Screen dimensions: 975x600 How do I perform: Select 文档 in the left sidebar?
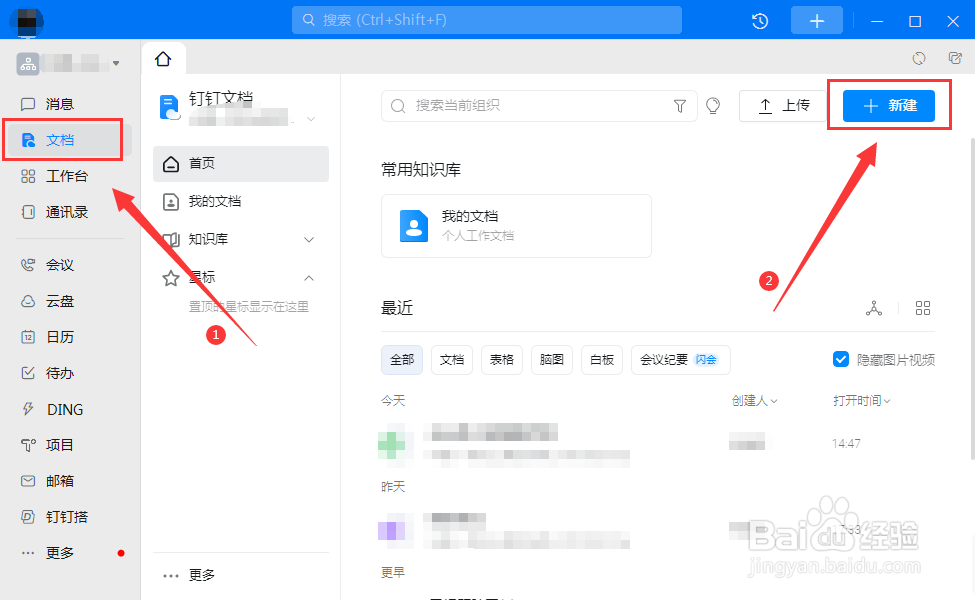click(63, 140)
